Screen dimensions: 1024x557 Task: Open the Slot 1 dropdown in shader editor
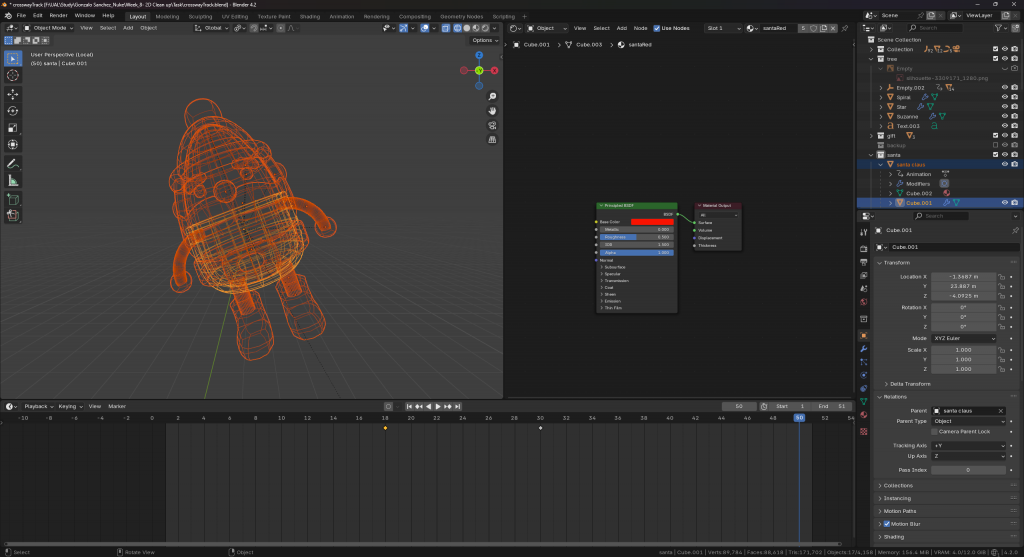tap(724, 28)
